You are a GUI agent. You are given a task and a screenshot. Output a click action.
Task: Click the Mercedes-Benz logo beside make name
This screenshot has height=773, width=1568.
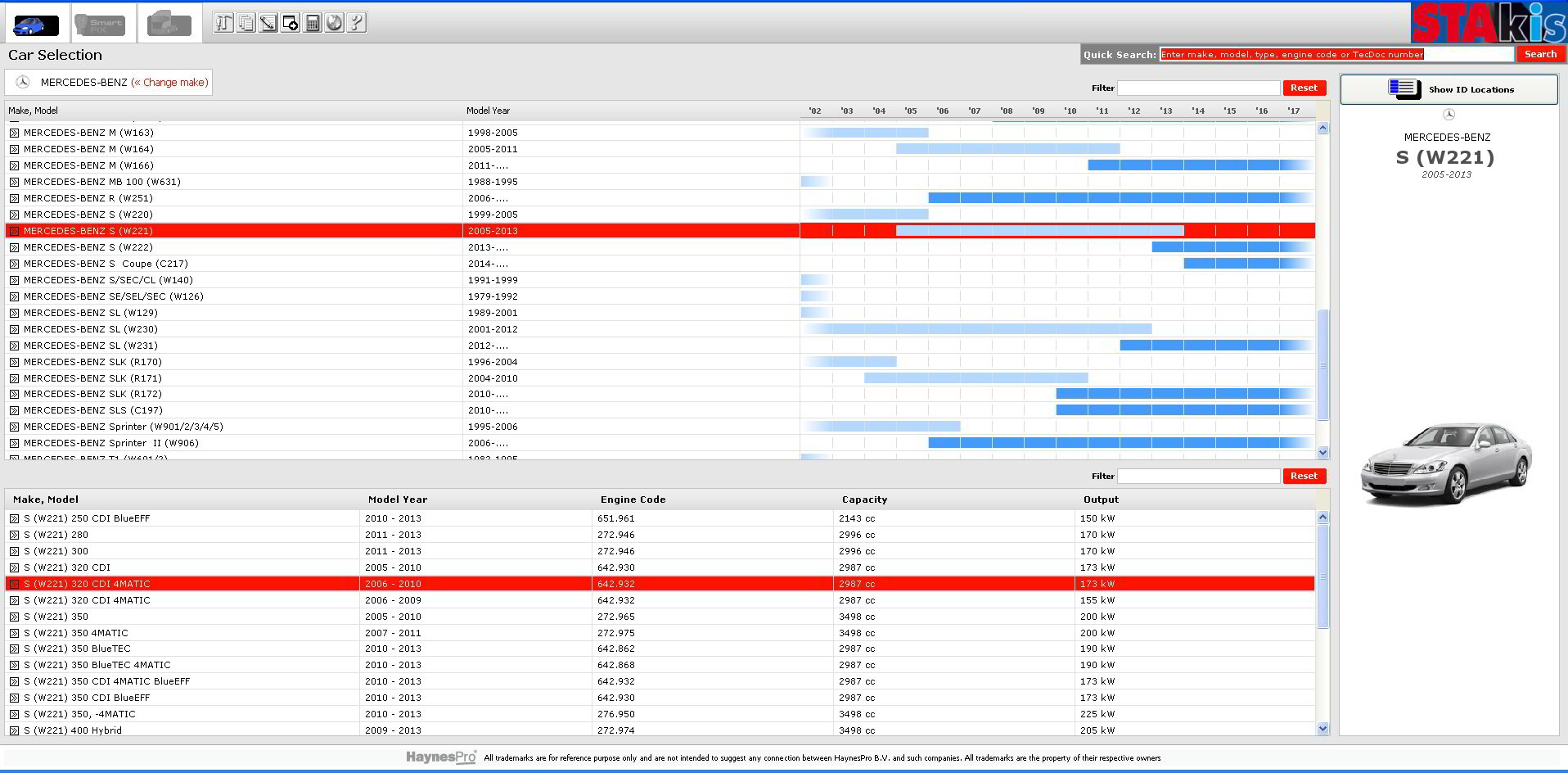coord(23,83)
